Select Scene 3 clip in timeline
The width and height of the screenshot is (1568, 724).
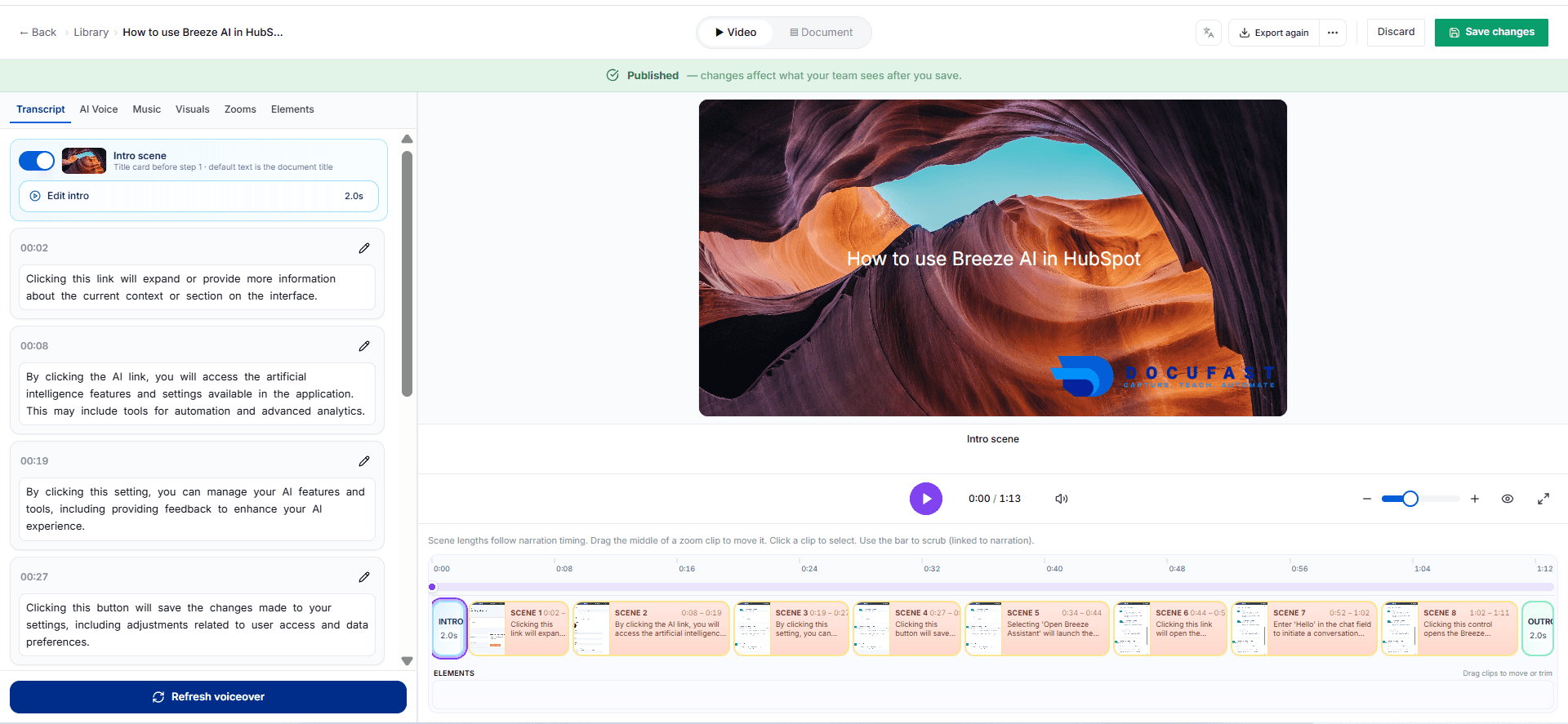[x=791, y=629]
